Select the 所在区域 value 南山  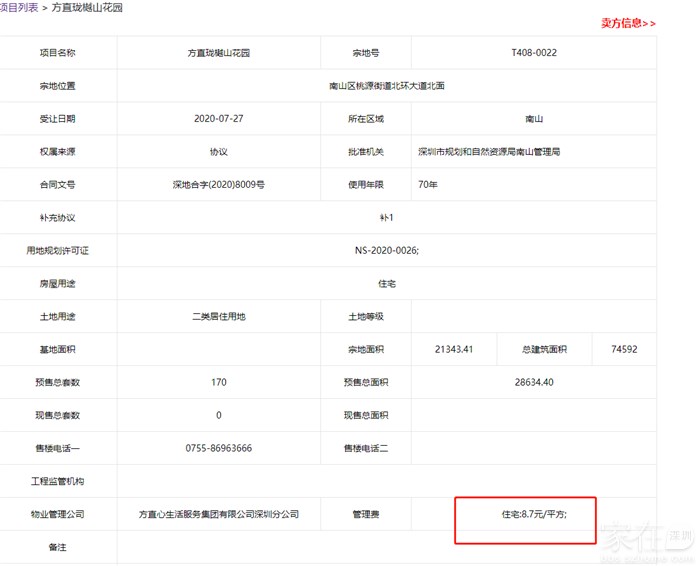pyautogui.click(x=534, y=119)
